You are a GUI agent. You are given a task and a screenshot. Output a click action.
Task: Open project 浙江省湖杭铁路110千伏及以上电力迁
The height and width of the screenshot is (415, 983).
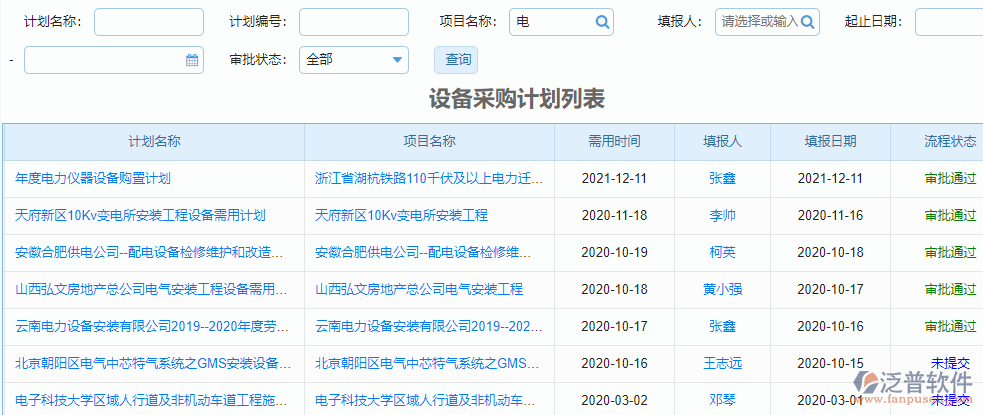pyautogui.click(x=429, y=179)
